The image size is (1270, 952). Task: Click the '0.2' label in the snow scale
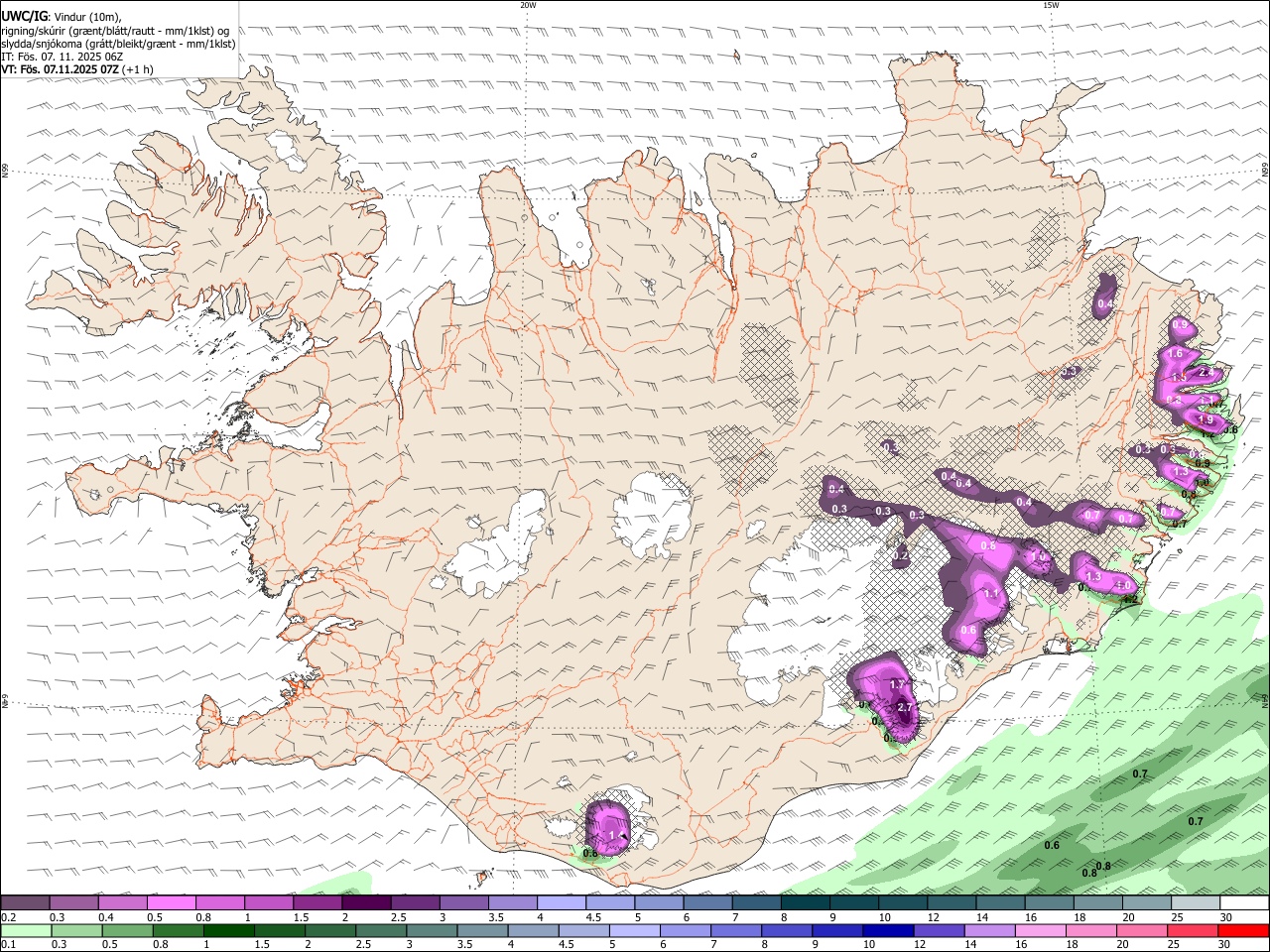[x=8, y=917]
